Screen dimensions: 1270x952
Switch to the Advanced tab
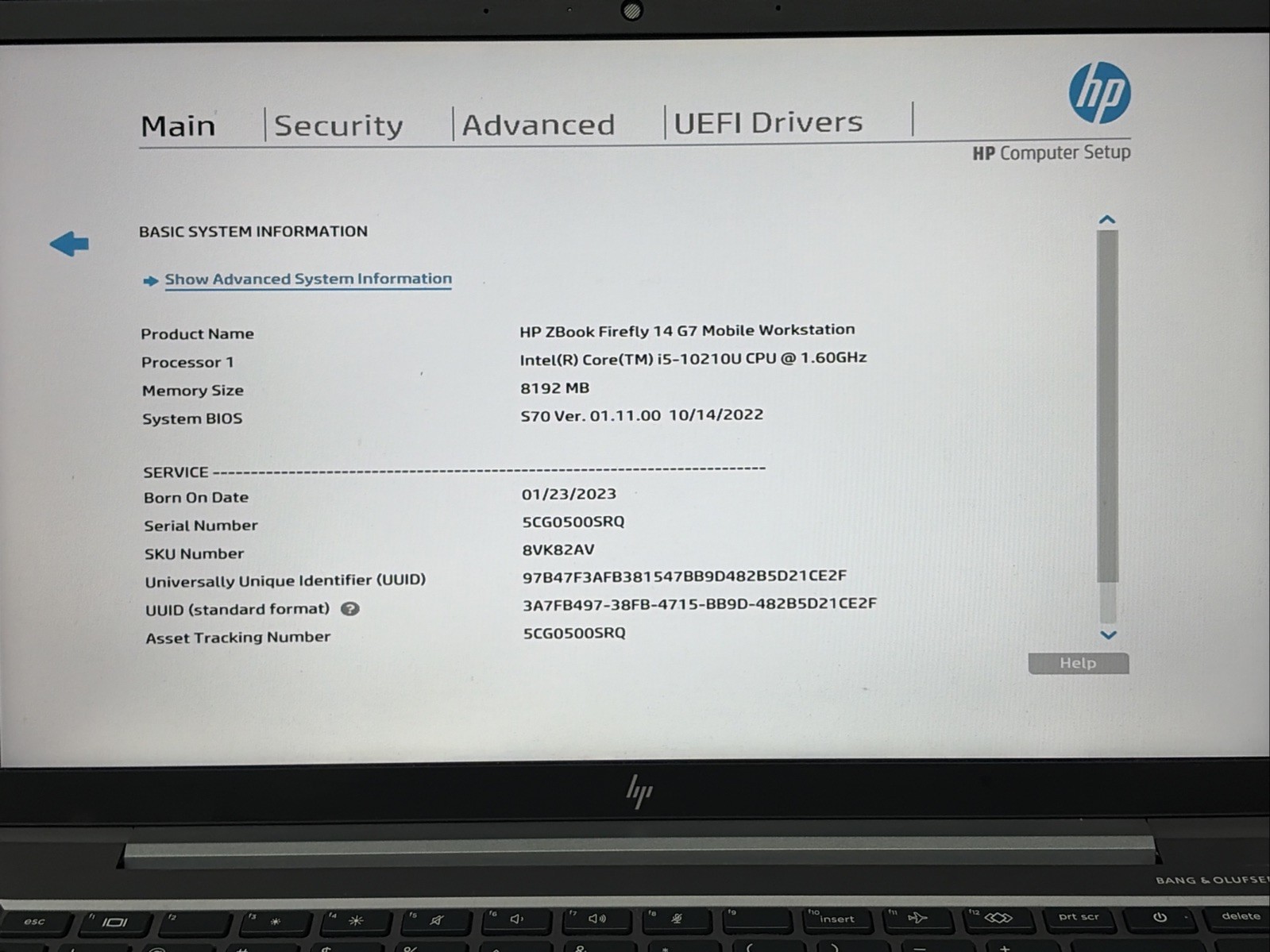[x=538, y=125]
